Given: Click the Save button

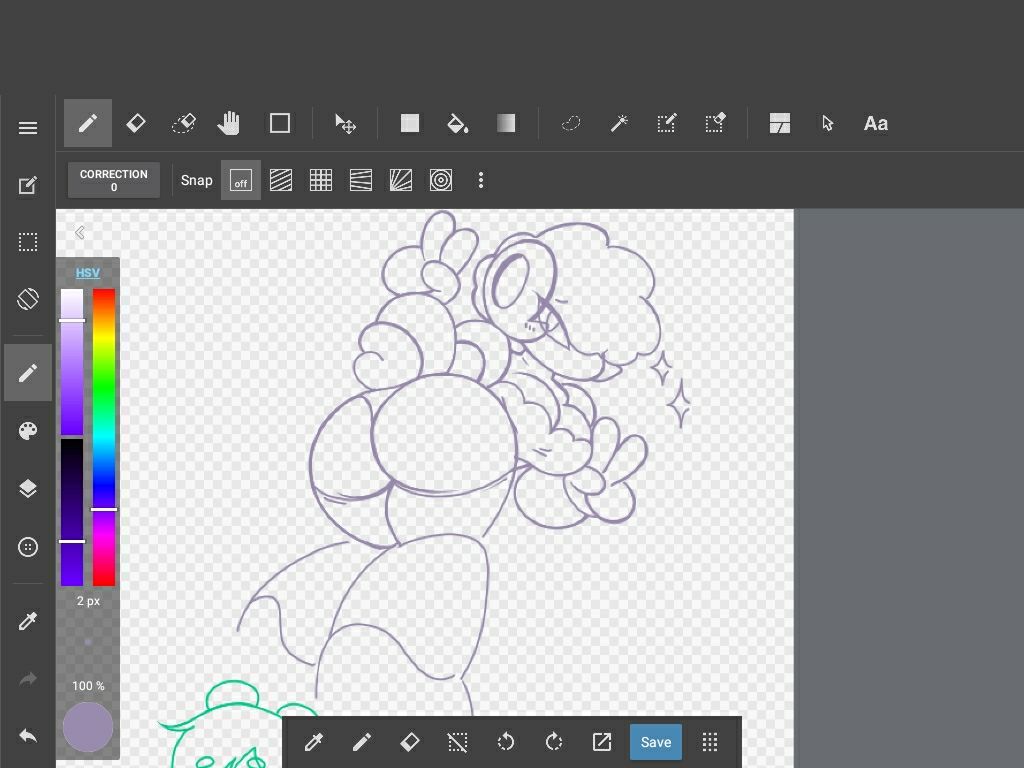Looking at the screenshot, I should click(x=656, y=742).
